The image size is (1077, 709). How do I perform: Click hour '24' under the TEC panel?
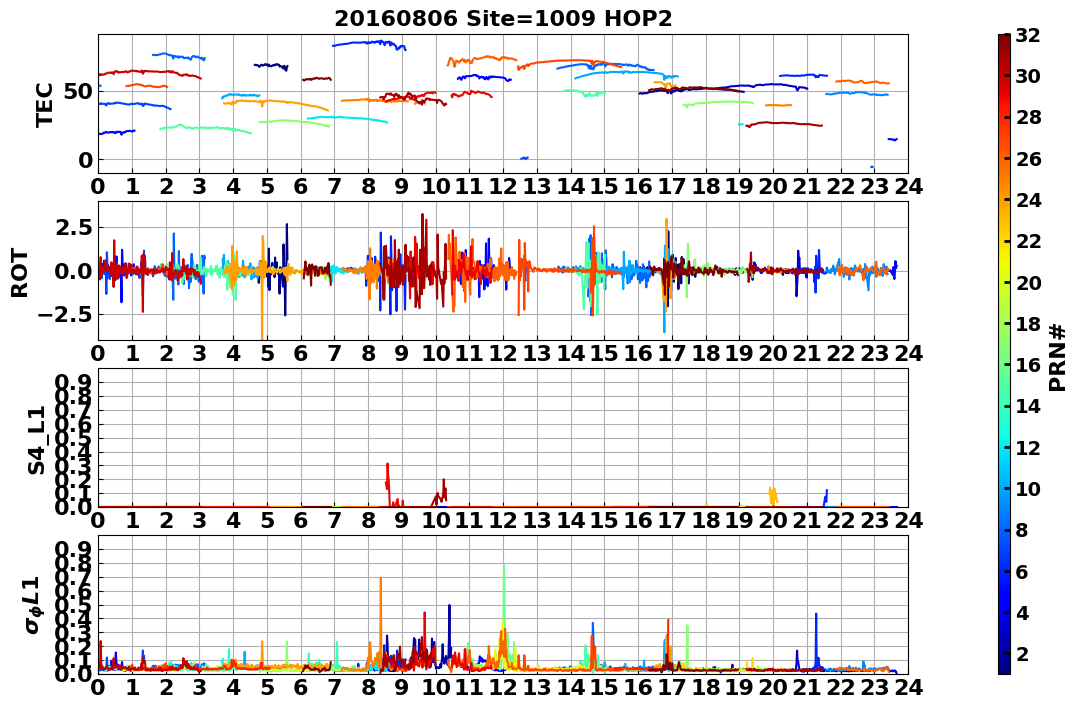[x=908, y=186]
